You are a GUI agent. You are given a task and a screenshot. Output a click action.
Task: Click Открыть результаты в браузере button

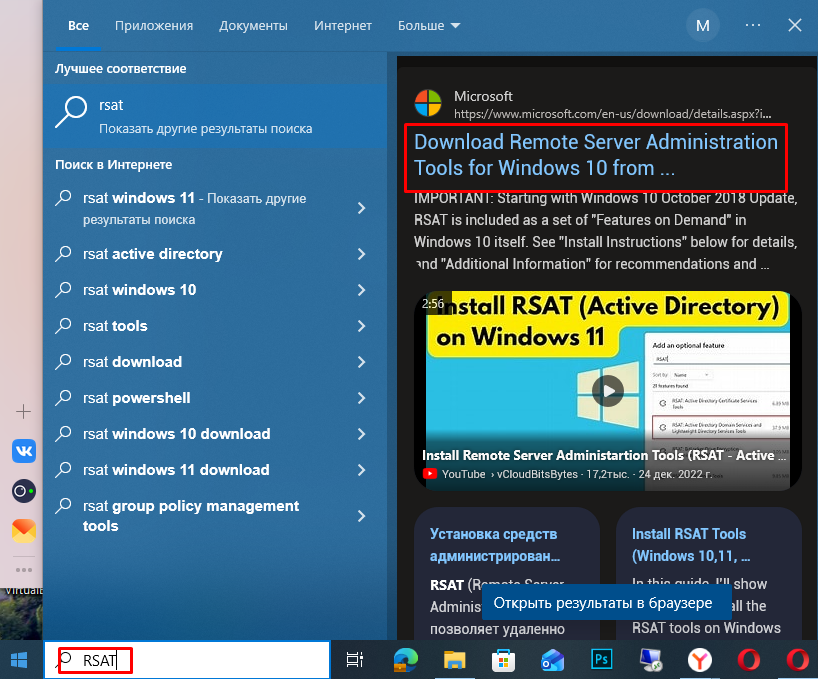603,603
